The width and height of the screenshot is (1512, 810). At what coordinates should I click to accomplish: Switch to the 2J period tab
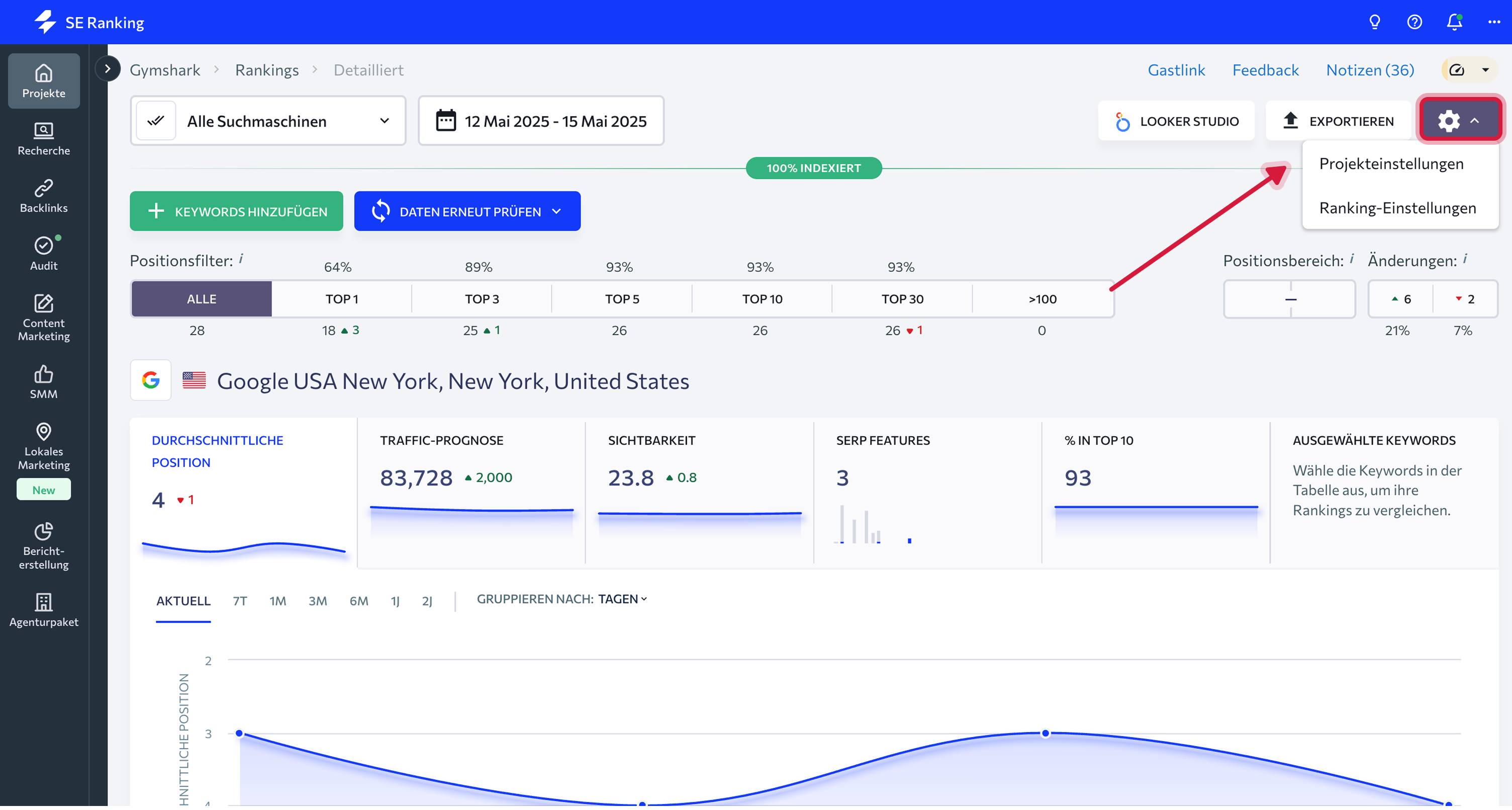click(427, 601)
